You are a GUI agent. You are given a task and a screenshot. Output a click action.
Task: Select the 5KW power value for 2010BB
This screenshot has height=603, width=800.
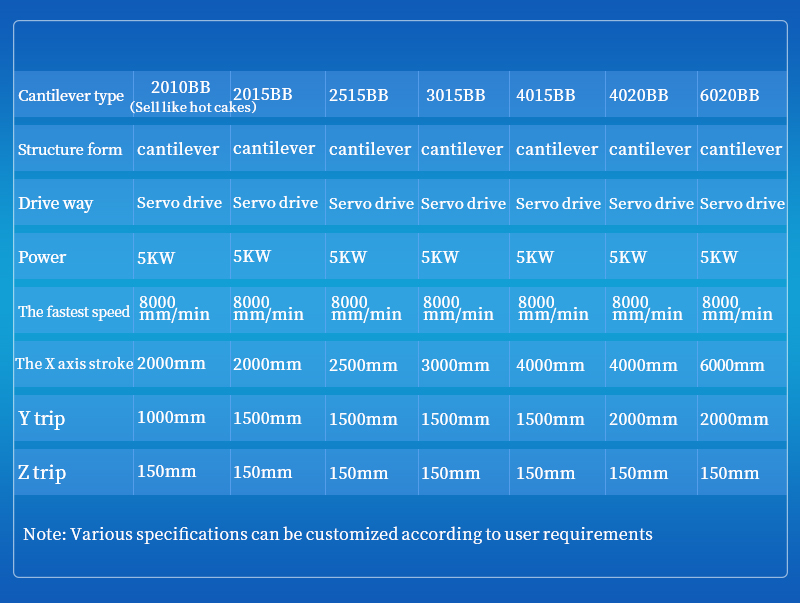coord(156,258)
